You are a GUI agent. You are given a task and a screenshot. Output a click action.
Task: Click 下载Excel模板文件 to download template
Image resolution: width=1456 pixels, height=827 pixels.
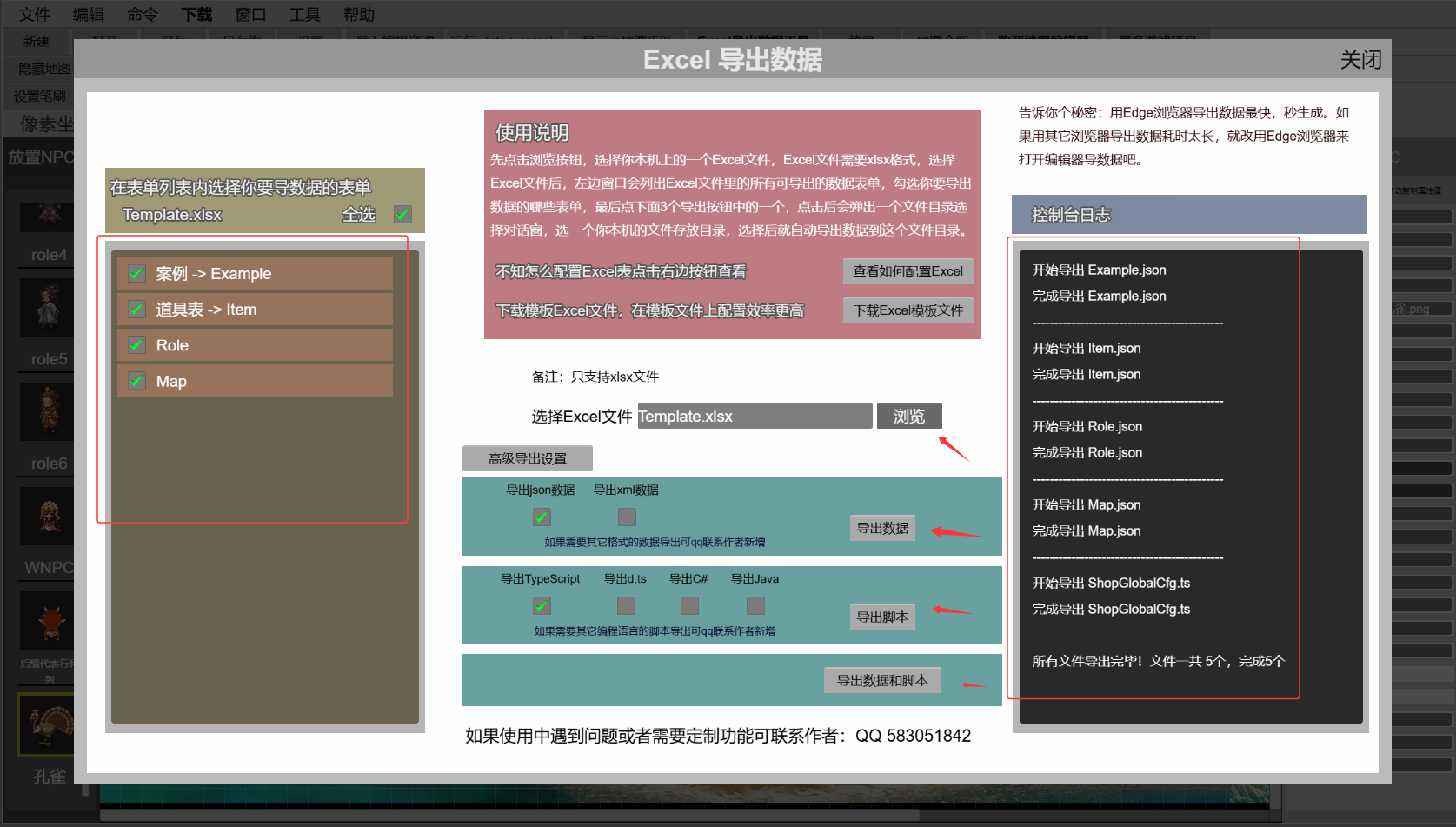(908, 310)
